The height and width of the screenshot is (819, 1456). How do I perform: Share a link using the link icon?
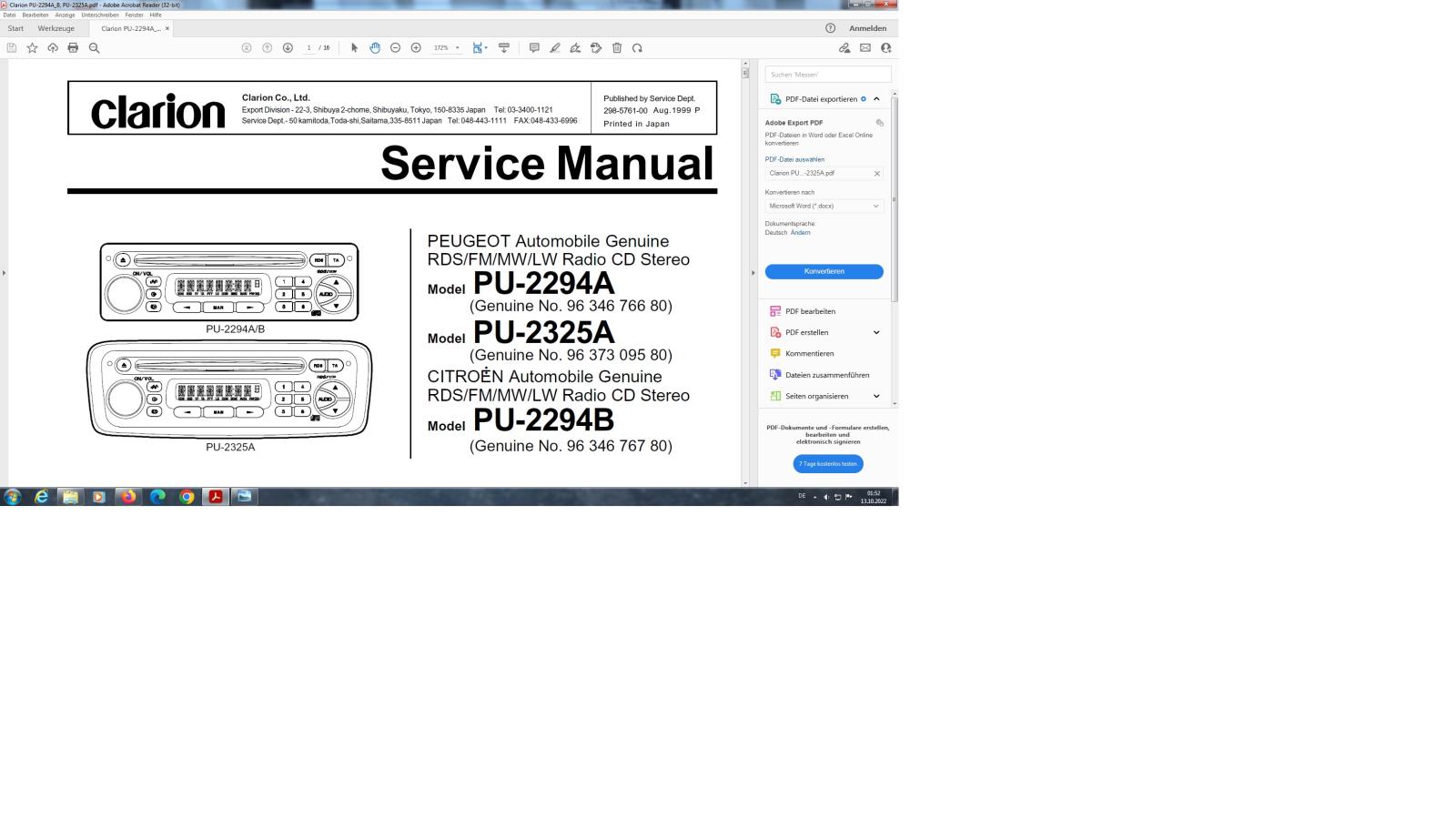click(844, 48)
